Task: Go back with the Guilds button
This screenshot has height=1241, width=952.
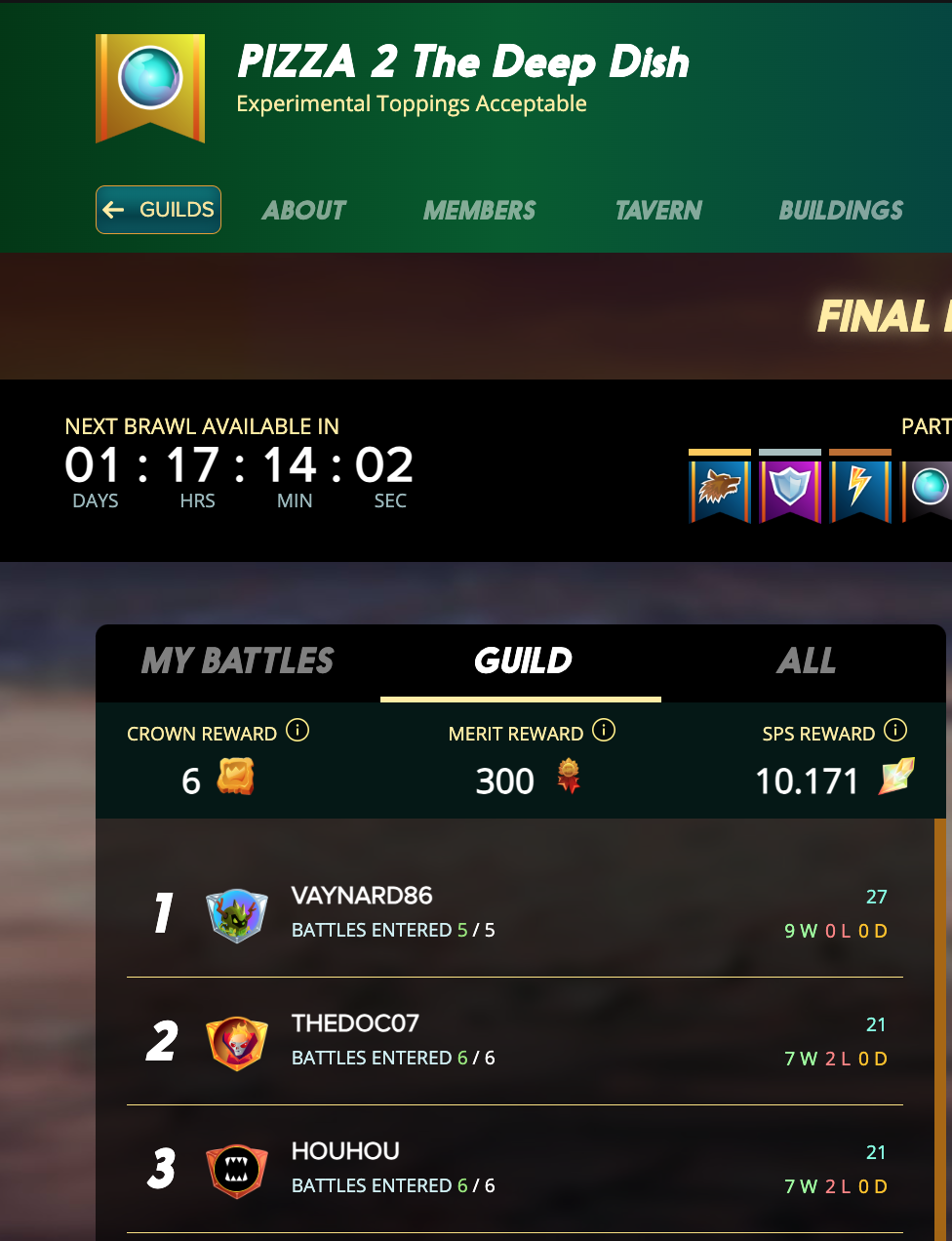Action: 158,210
